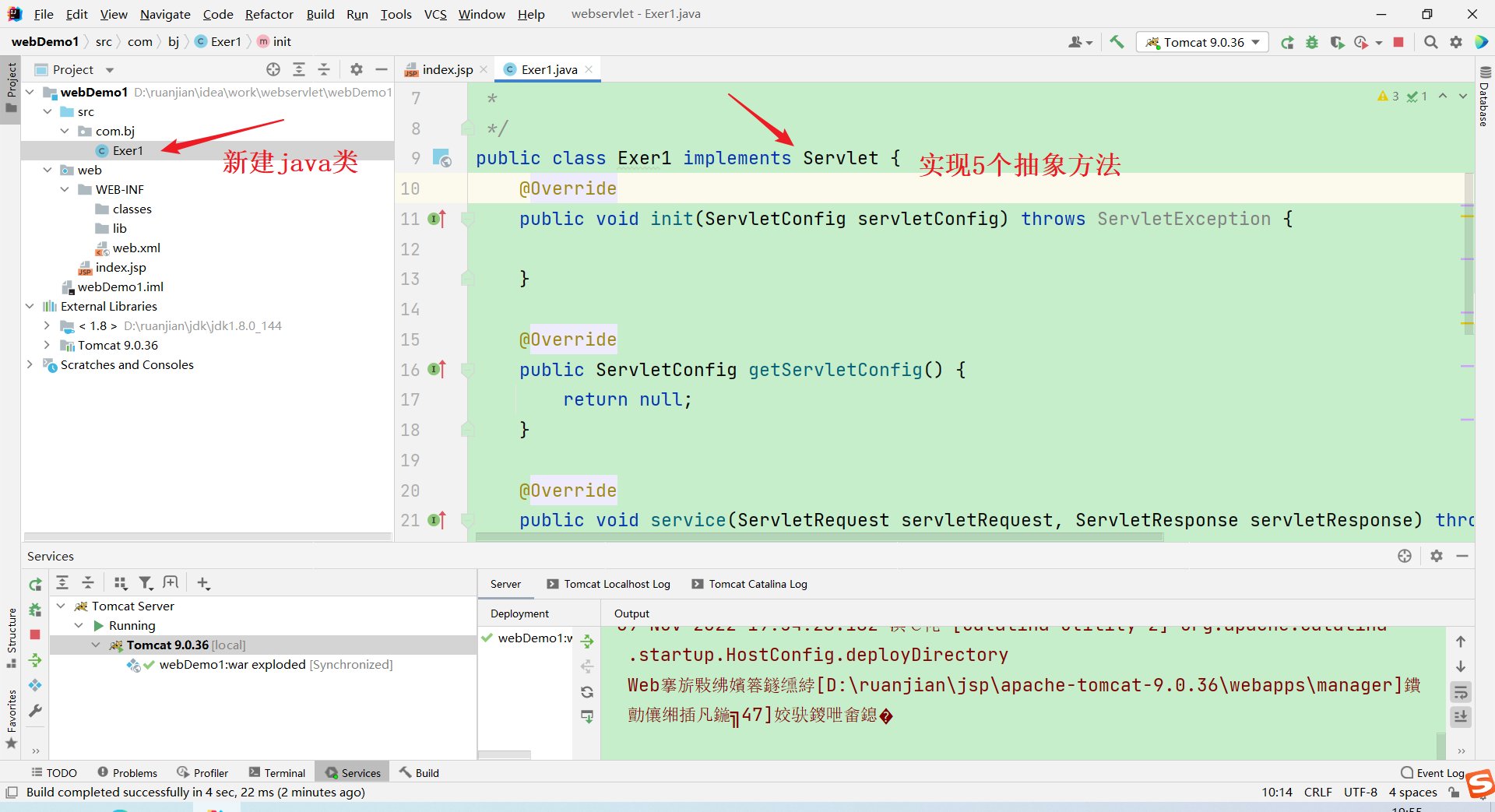
Task: Open the Services filter icon
Action: [x=146, y=582]
